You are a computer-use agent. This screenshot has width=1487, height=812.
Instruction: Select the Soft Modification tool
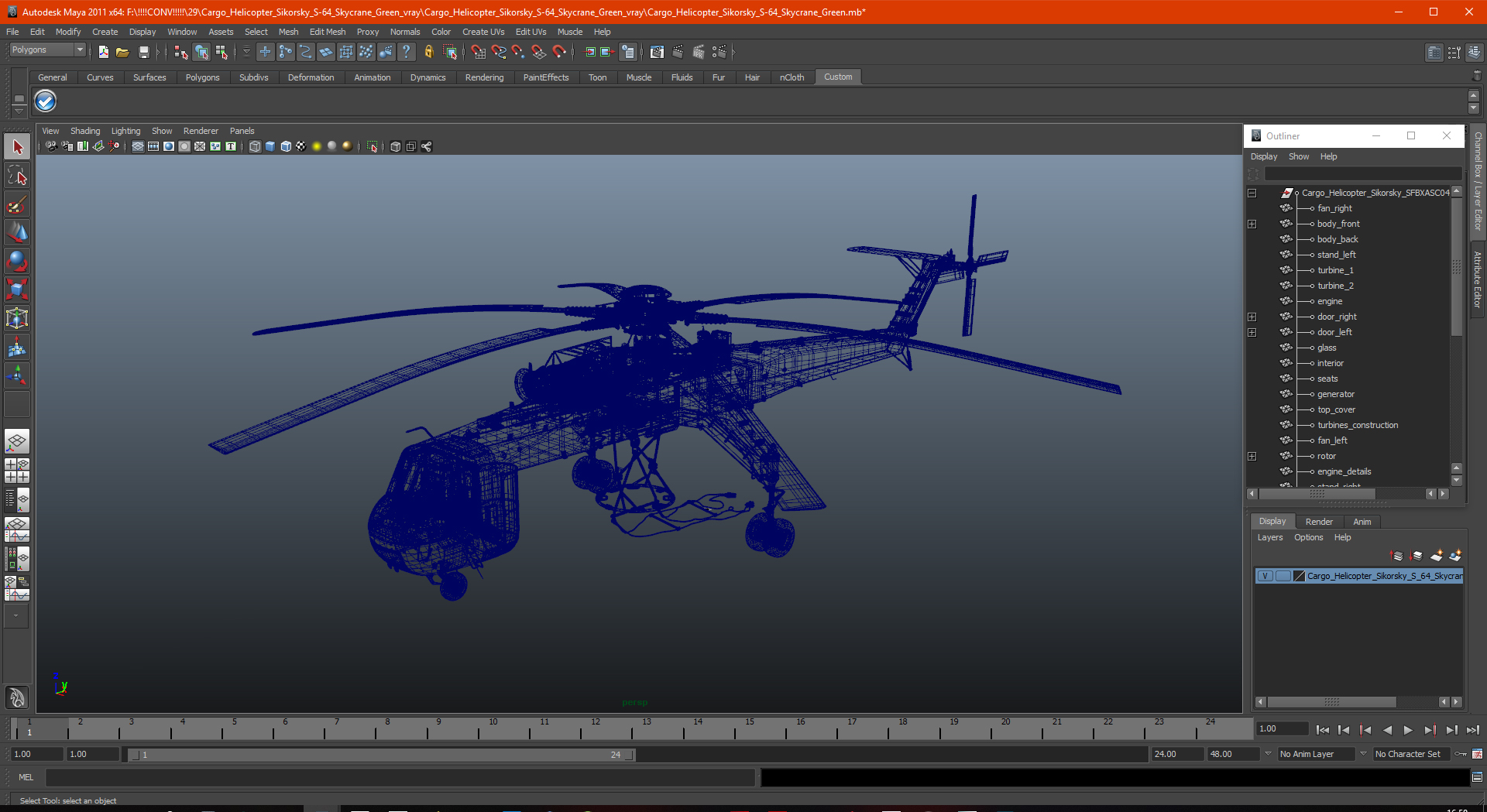tap(17, 347)
